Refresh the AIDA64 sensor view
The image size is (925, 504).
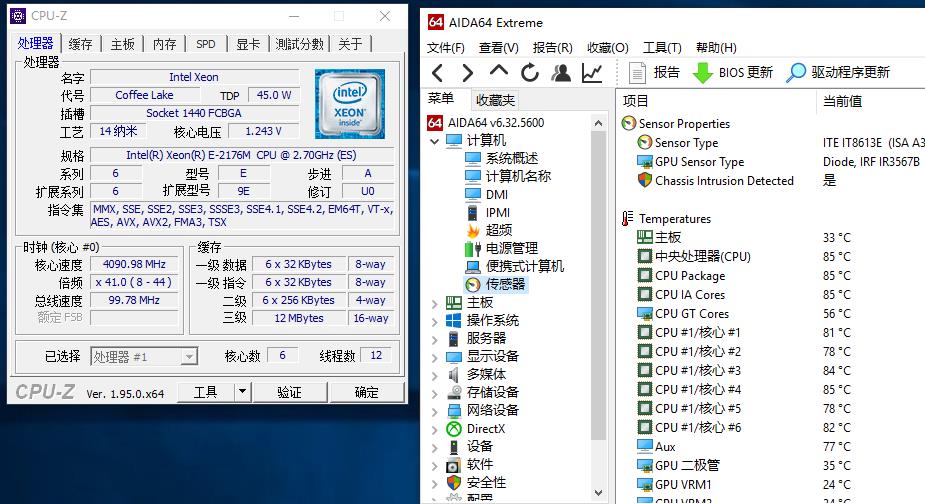[x=530, y=73]
